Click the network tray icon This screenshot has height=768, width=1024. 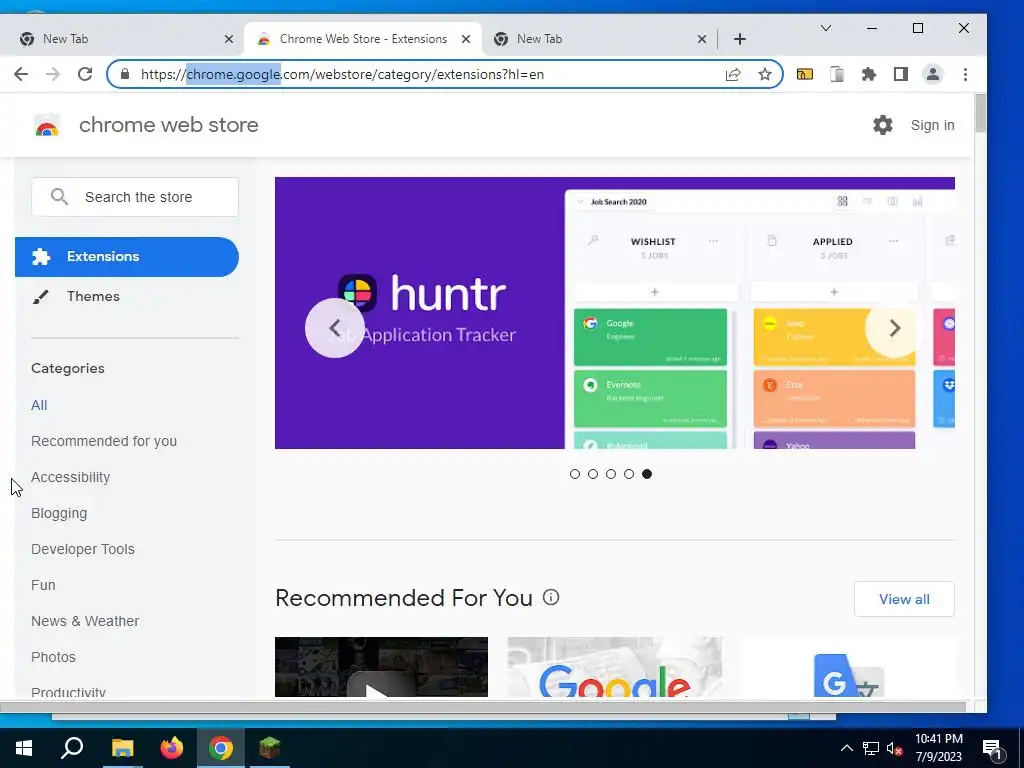pos(871,748)
